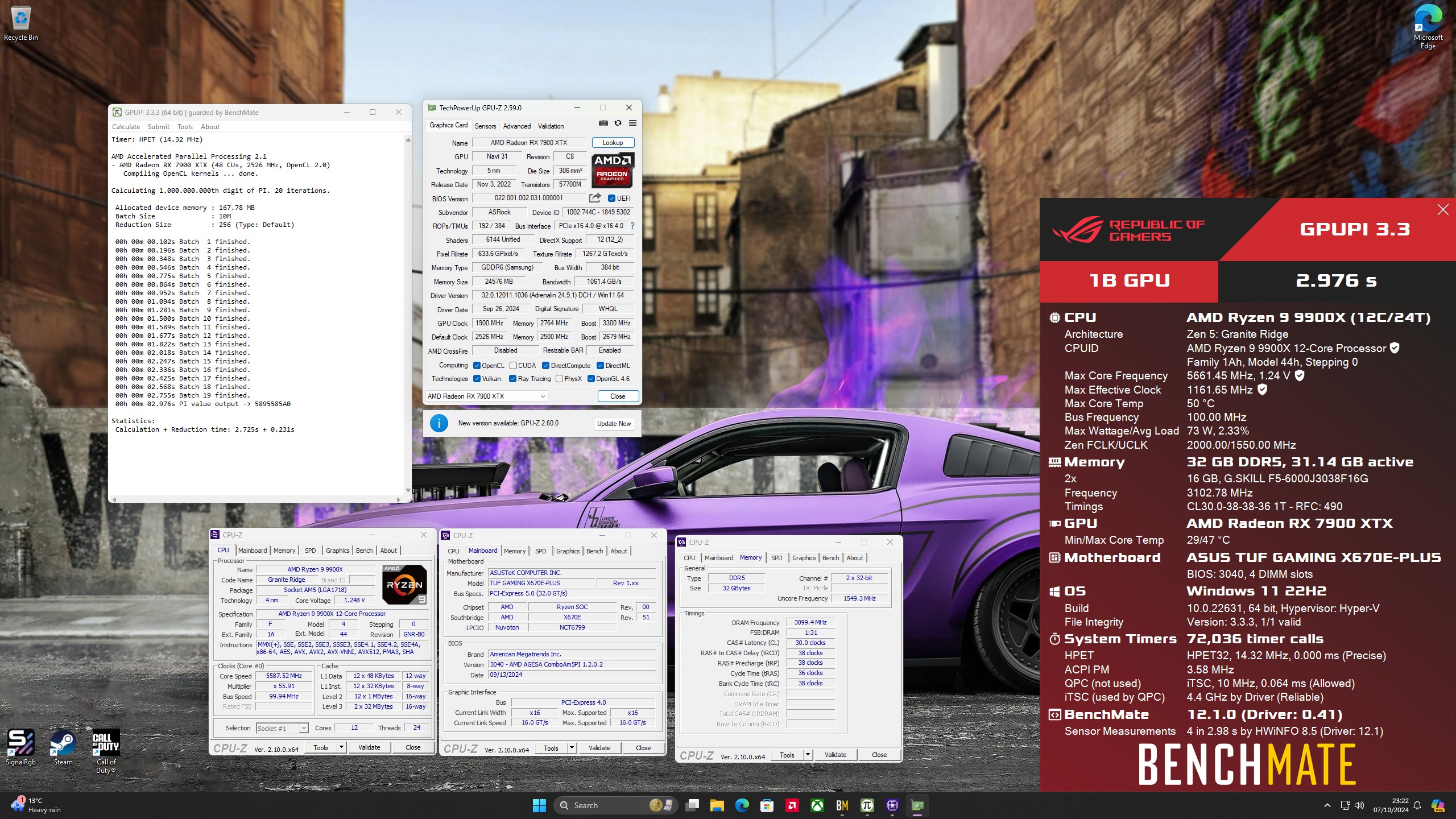
Task: Open GPU-Z hamburger menu
Action: point(632,123)
